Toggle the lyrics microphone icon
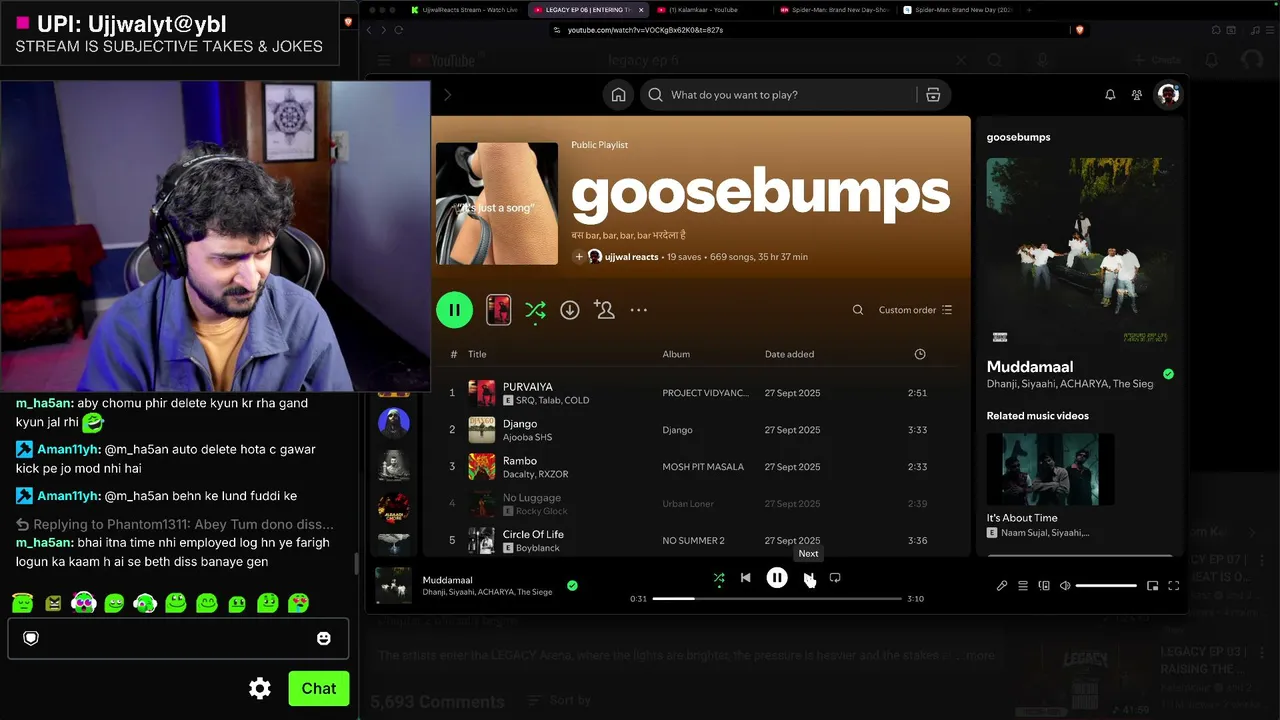 (x=1002, y=586)
